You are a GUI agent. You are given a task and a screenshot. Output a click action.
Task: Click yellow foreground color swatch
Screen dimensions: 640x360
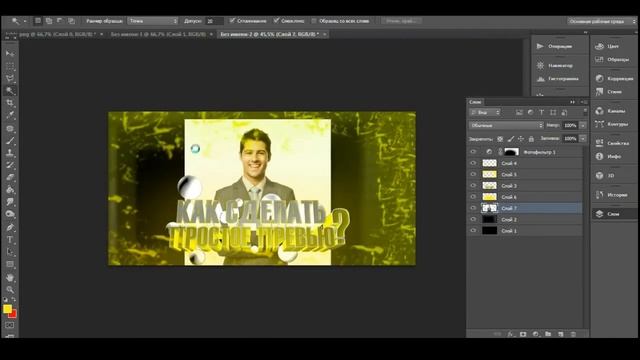[7, 309]
